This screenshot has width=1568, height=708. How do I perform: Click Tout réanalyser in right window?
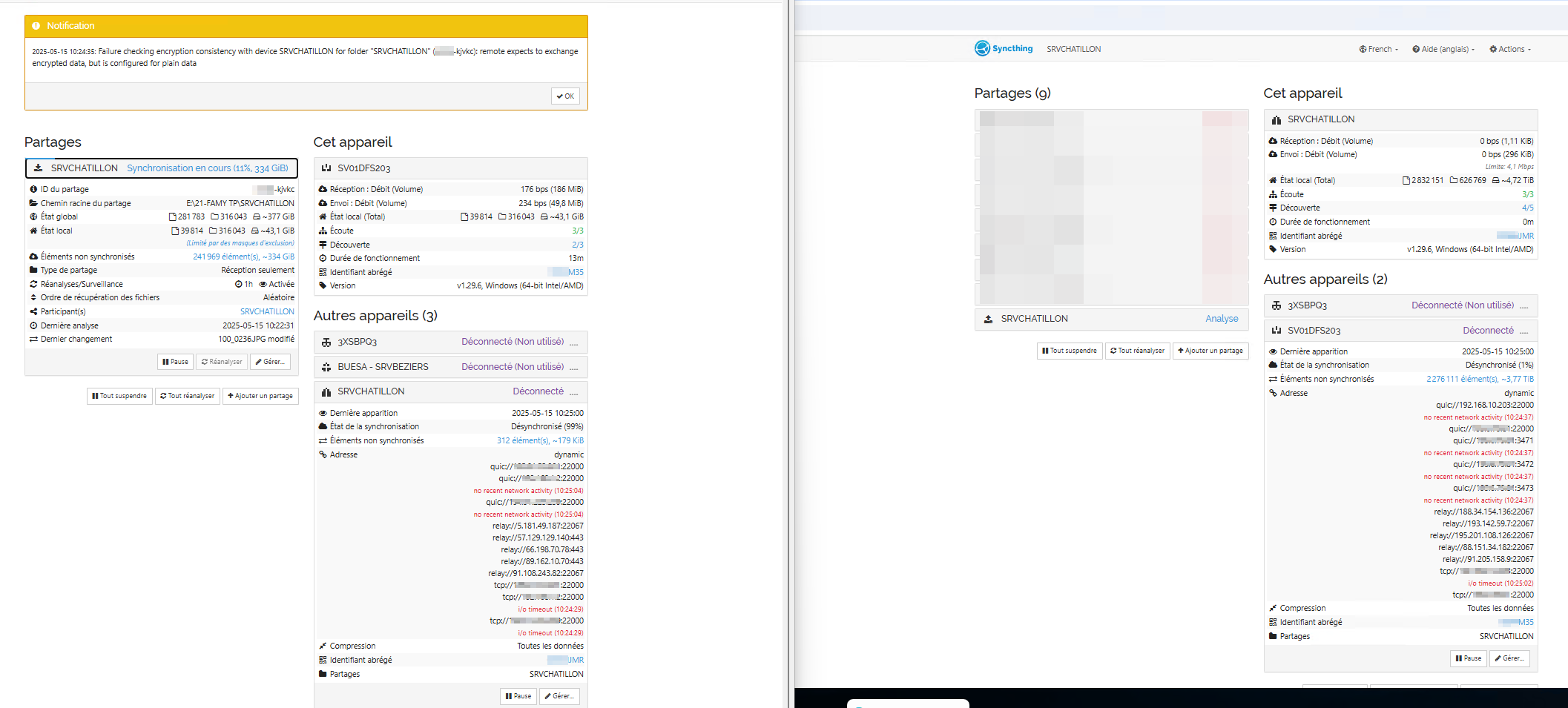(x=1138, y=351)
